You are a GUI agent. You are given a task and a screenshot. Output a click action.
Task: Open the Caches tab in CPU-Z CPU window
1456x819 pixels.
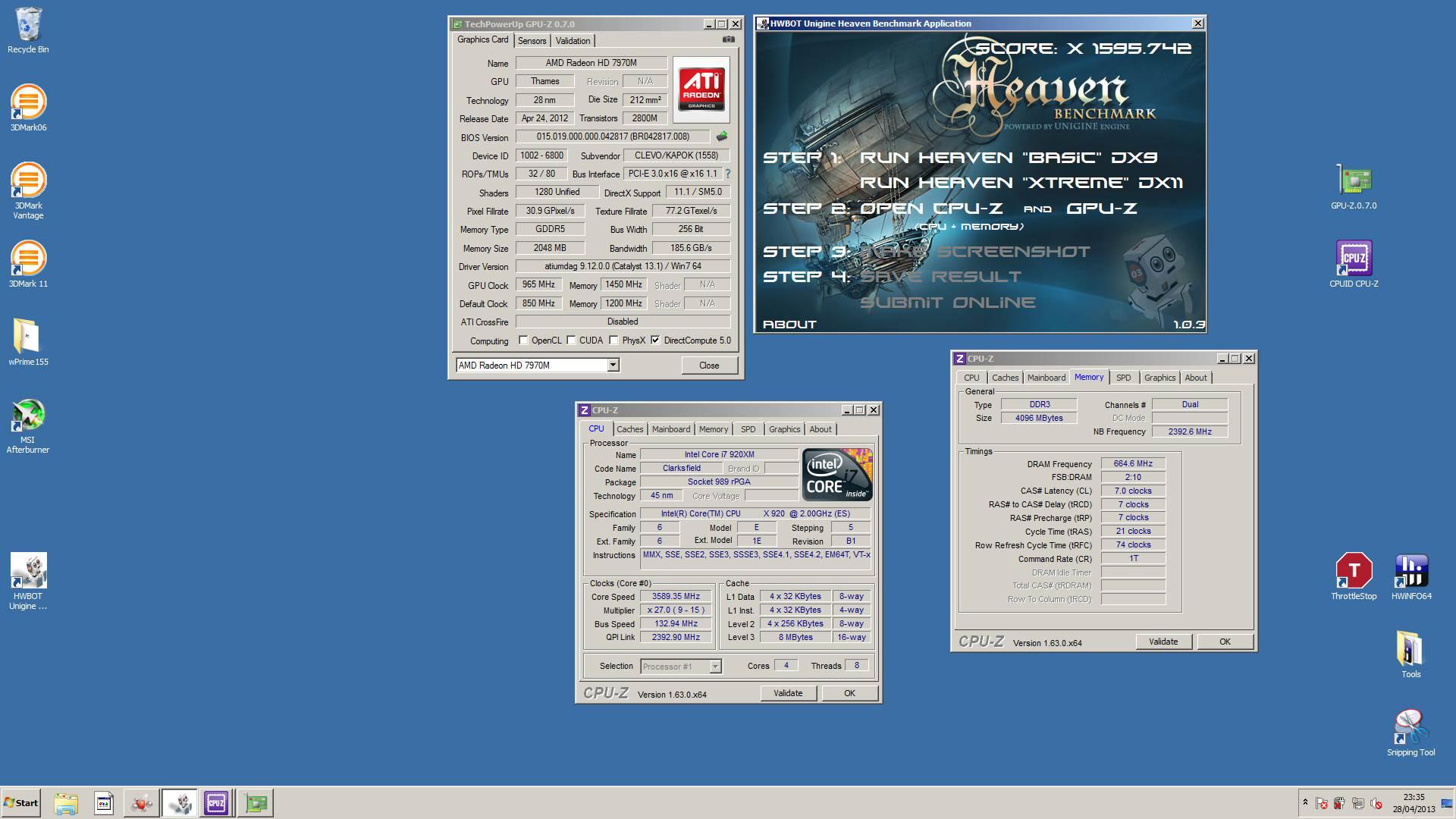(x=629, y=429)
